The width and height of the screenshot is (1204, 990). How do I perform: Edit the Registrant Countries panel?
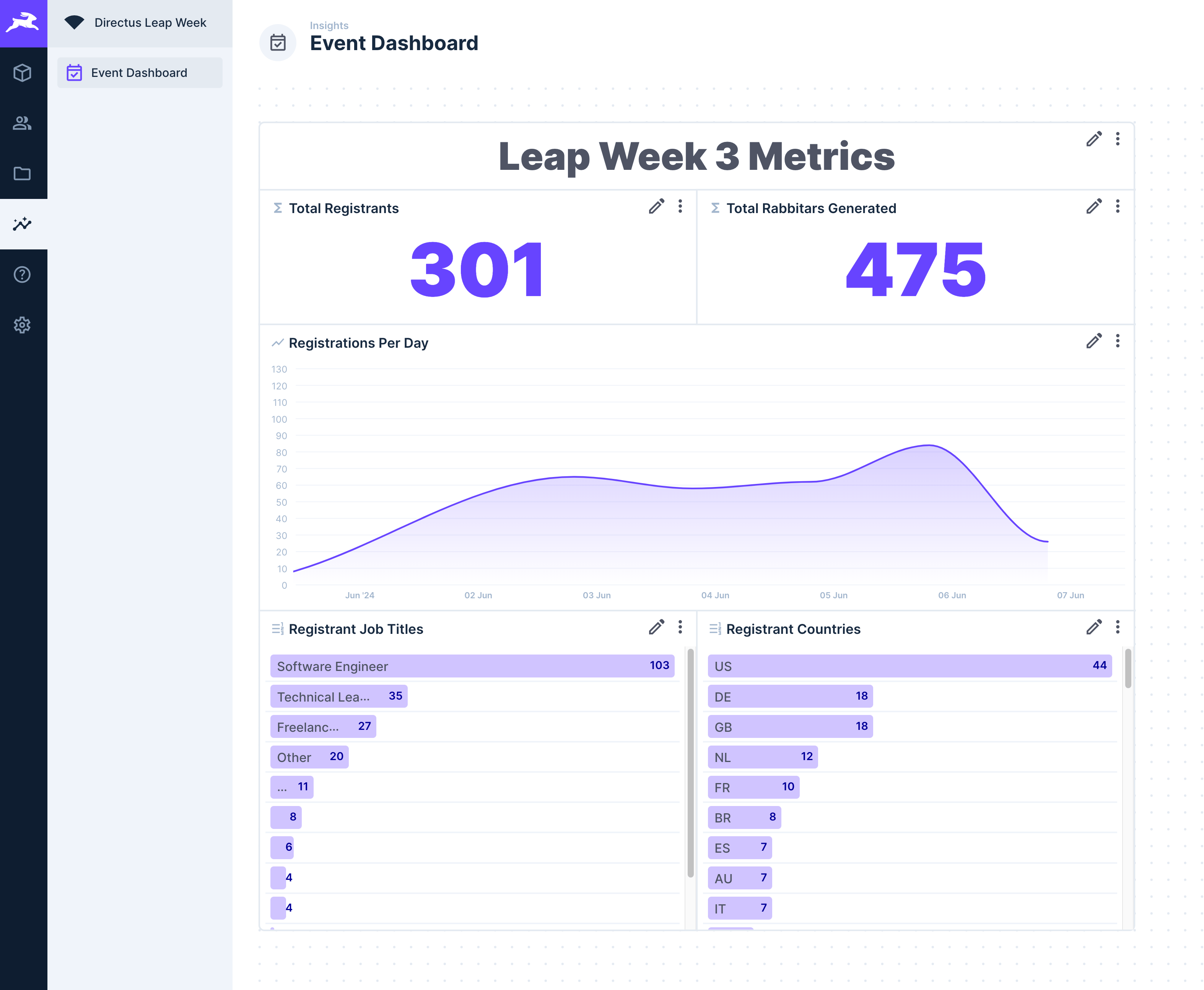click(1093, 627)
